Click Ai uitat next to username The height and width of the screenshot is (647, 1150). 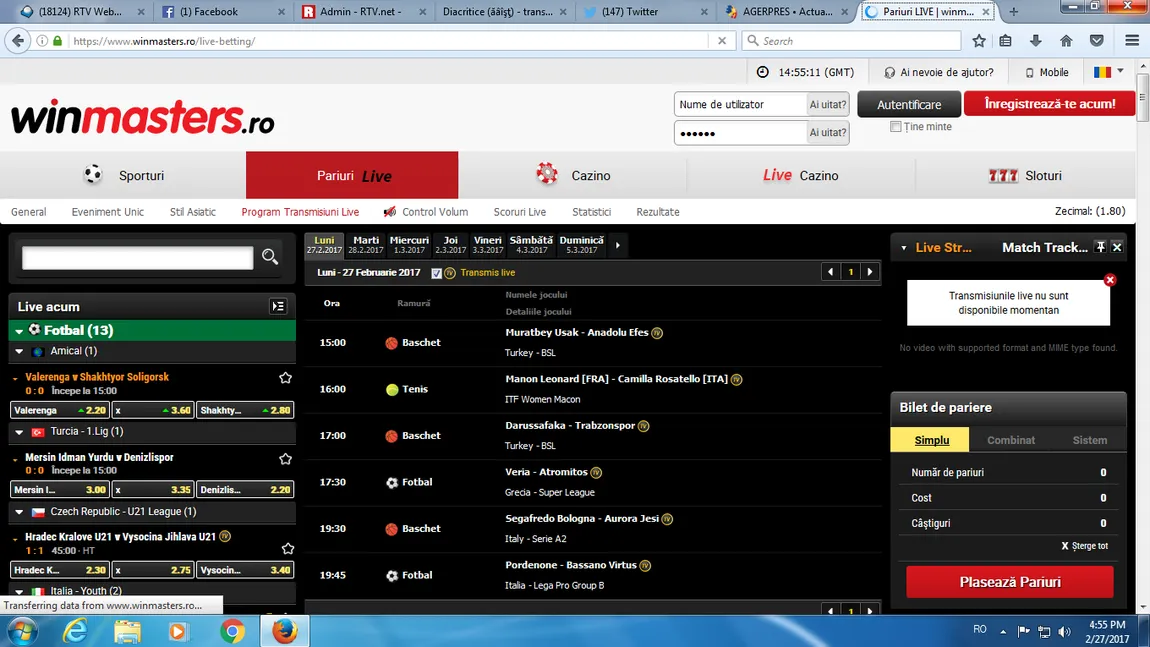828,105
